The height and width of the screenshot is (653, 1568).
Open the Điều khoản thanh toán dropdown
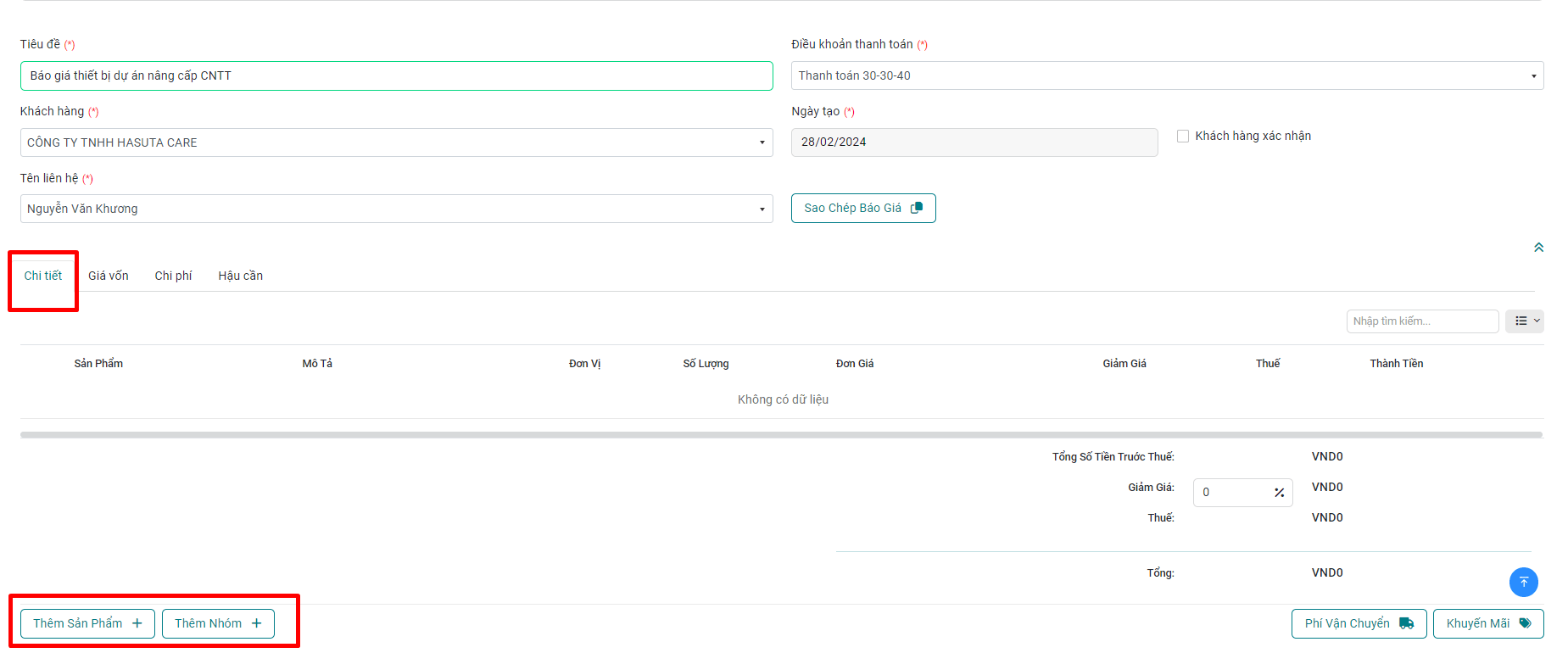click(1166, 75)
